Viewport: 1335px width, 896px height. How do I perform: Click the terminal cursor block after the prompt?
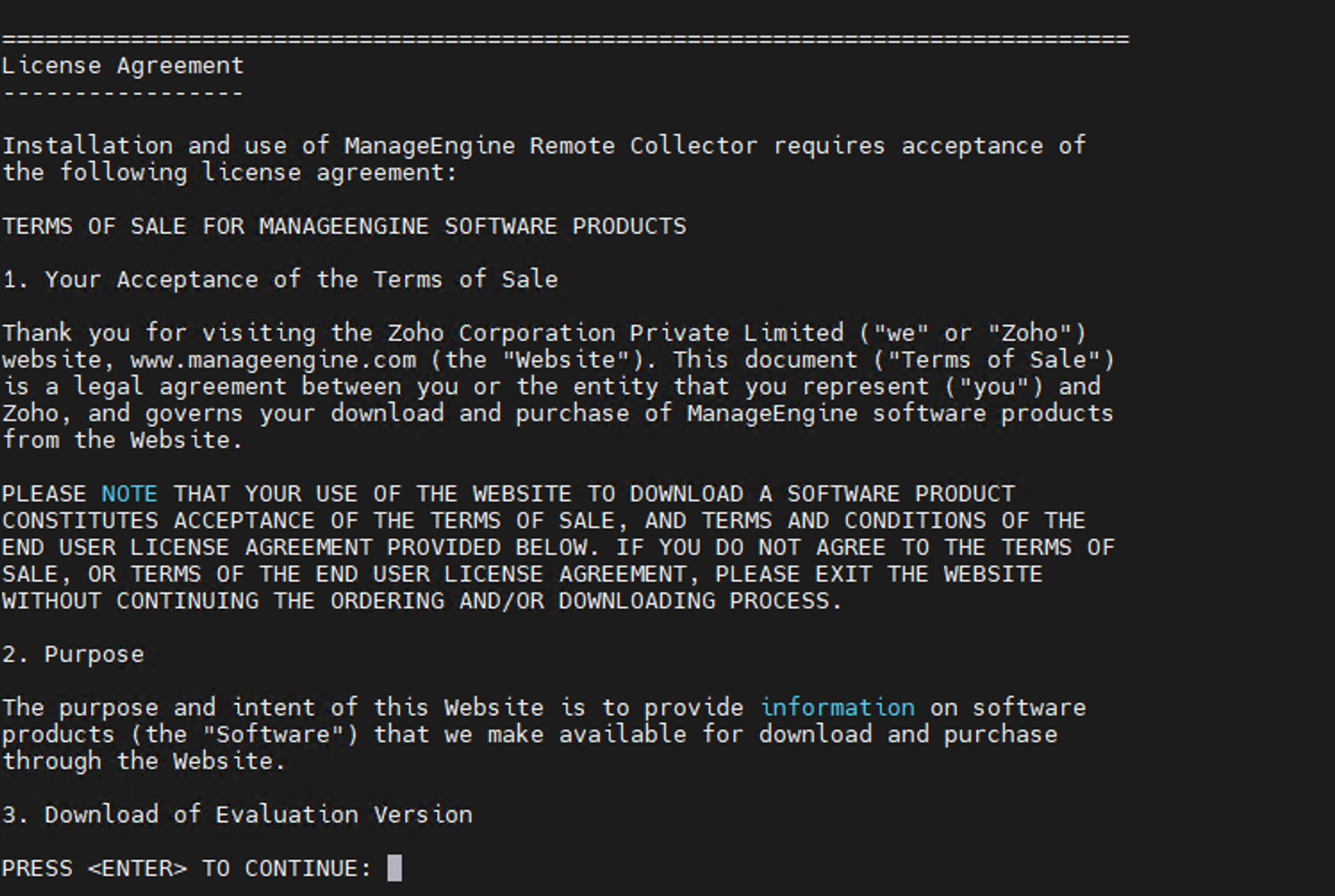point(394,867)
